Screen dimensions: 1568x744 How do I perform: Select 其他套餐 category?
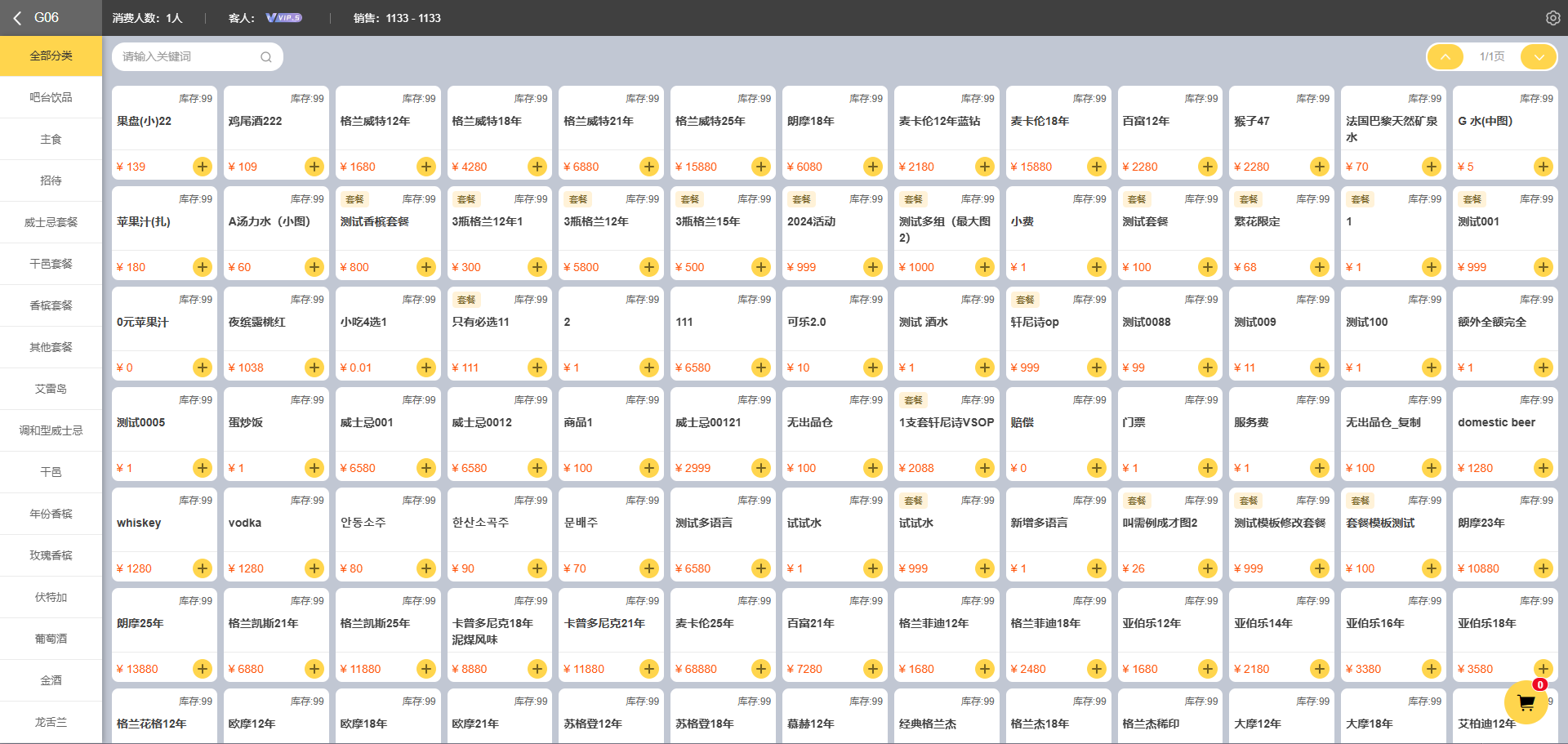51,347
